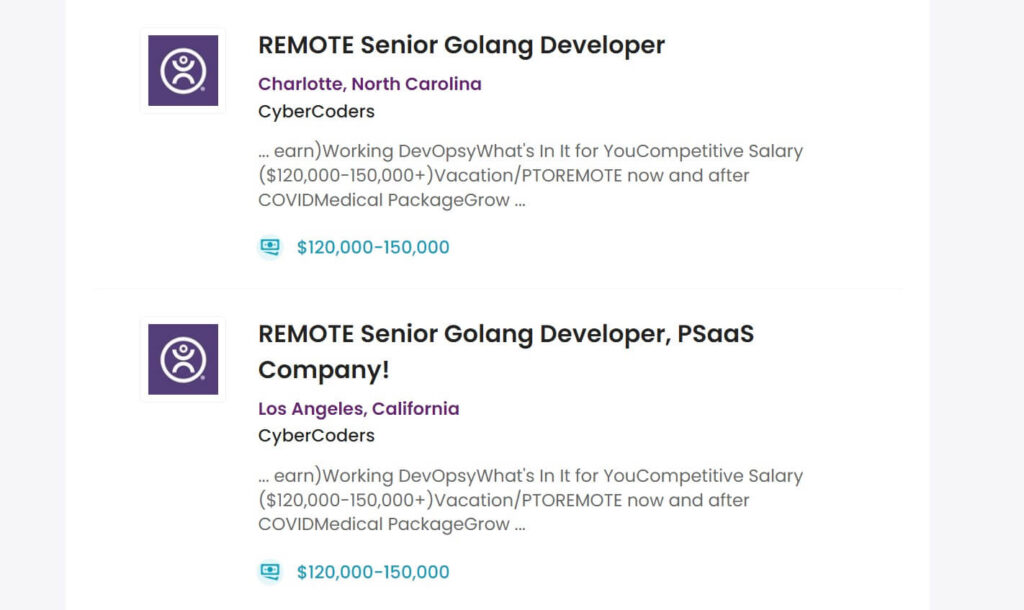Click salary money icon in Charlotte listing
This screenshot has width=1024, height=610.
pyautogui.click(x=270, y=247)
